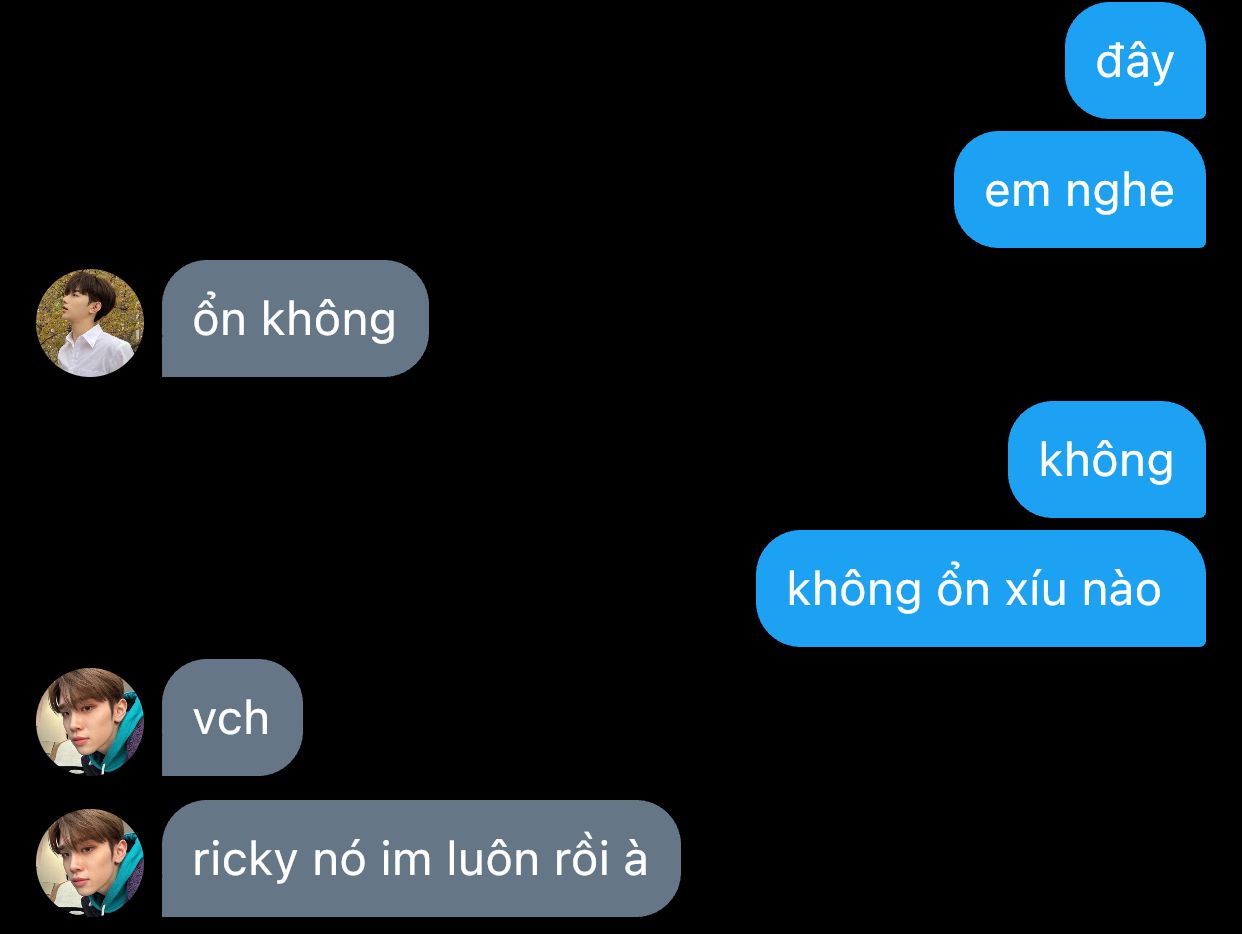Open profile avatar beside "ổn không" message
The height and width of the screenshot is (934, 1242).
[x=90, y=322]
